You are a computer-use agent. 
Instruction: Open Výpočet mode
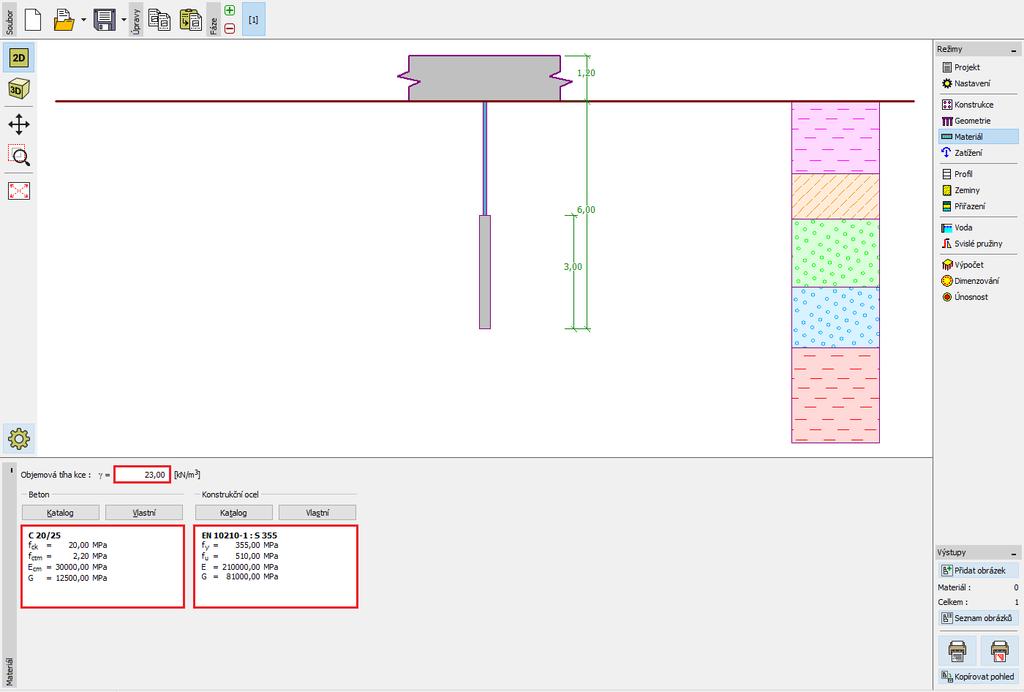pyautogui.click(x=978, y=265)
